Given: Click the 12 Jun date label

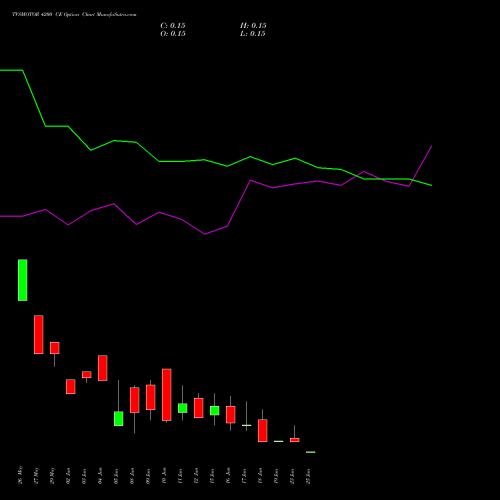Looking at the screenshot, I should tap(197, 476).
